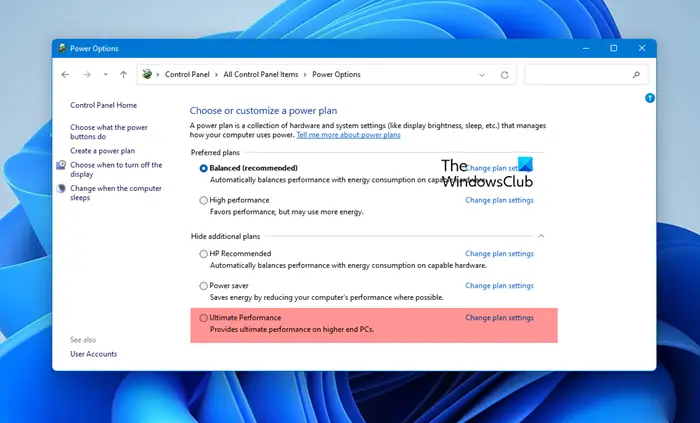This screenshot has height=423, width=700.
Task: Select the Power saver radio button
Action: click(204, 286)
